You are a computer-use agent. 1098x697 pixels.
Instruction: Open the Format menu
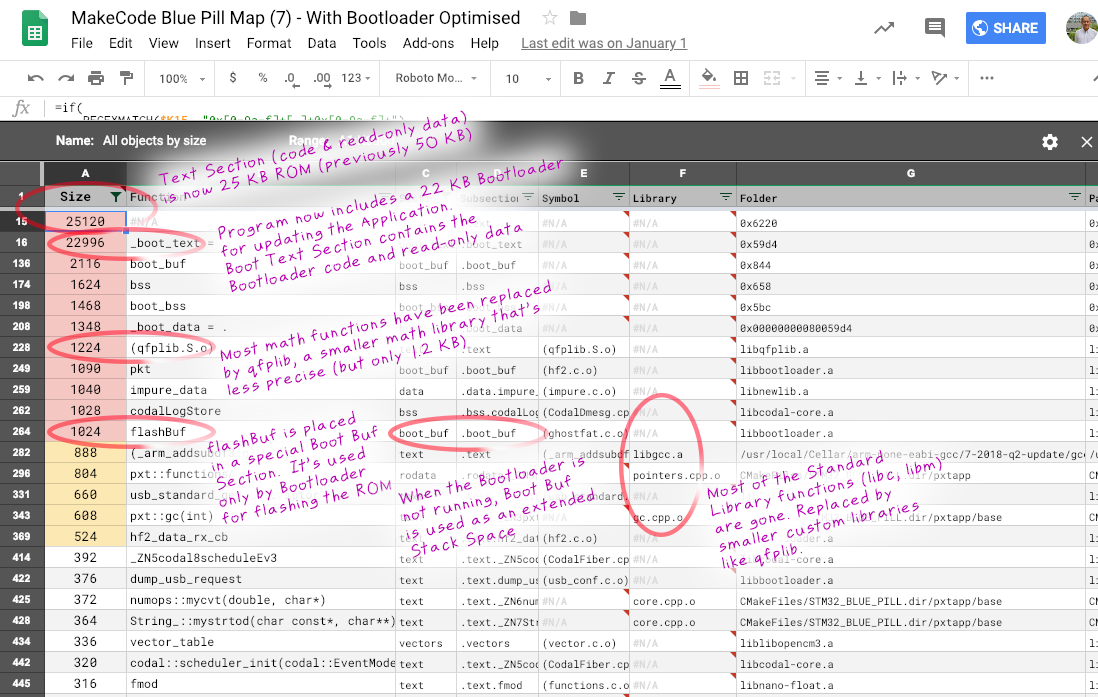[x=269, y=43]
